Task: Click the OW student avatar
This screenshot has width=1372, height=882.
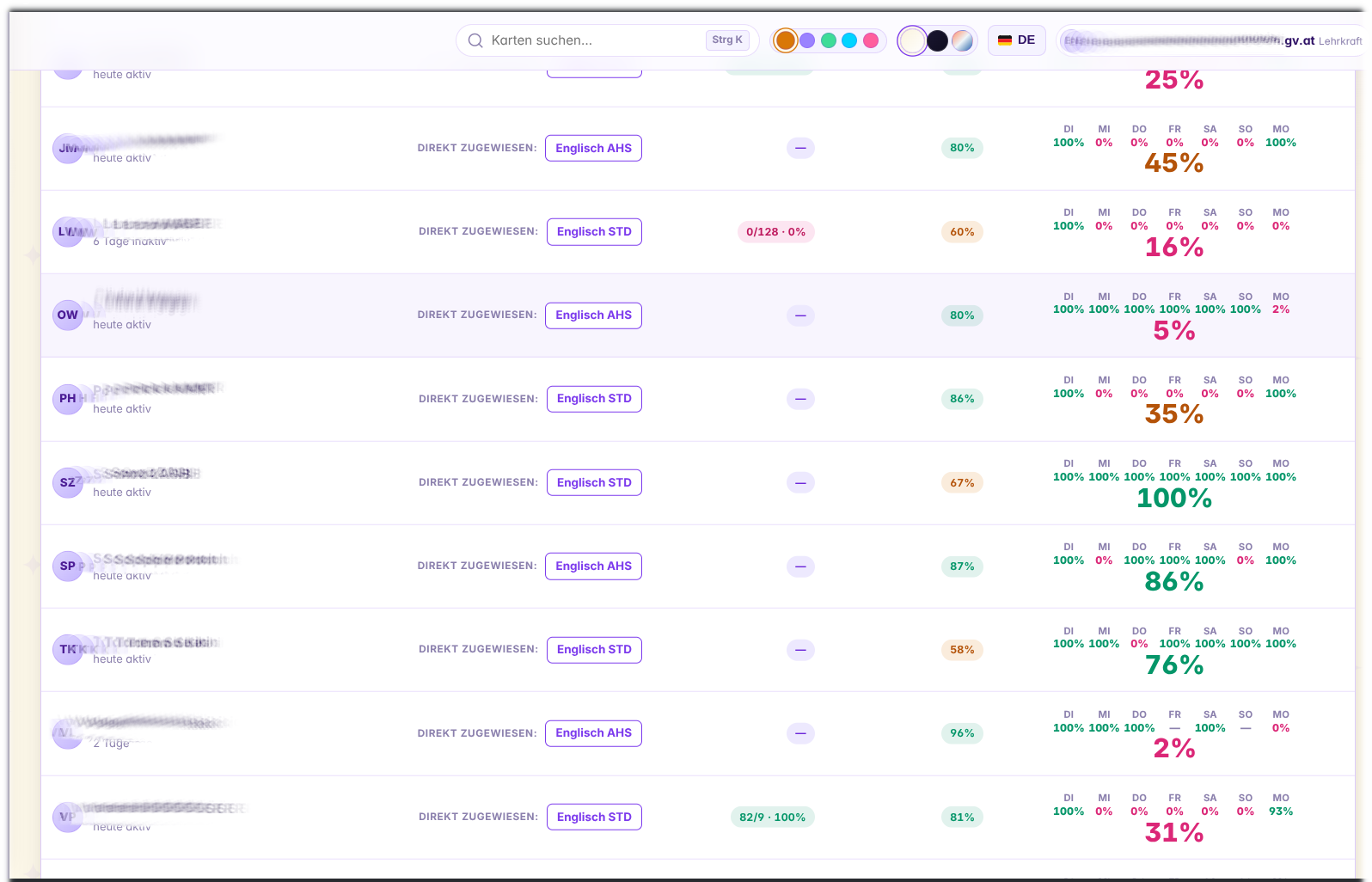Action: click(68, 315)
